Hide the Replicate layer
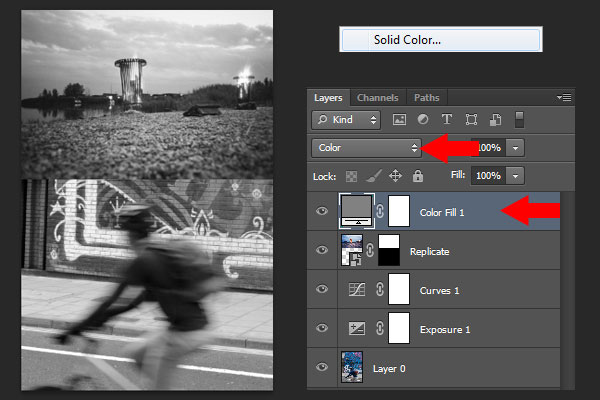The height and width of the screenshot is (400, 600). click(322, 250)
